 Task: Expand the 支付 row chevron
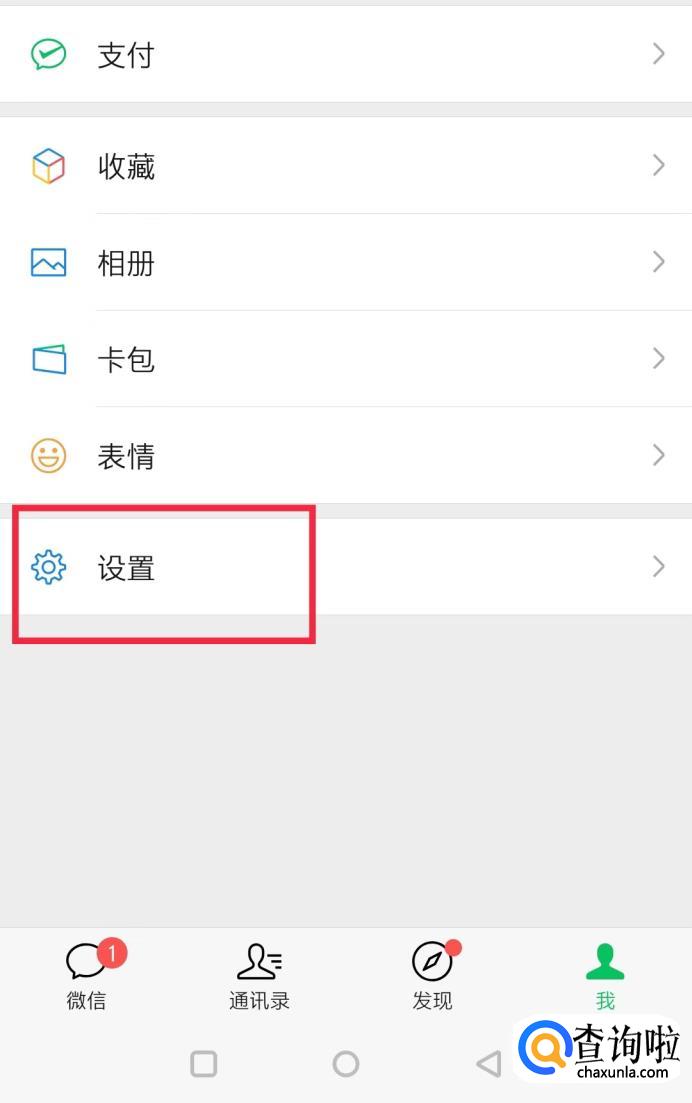coord(658,53)
